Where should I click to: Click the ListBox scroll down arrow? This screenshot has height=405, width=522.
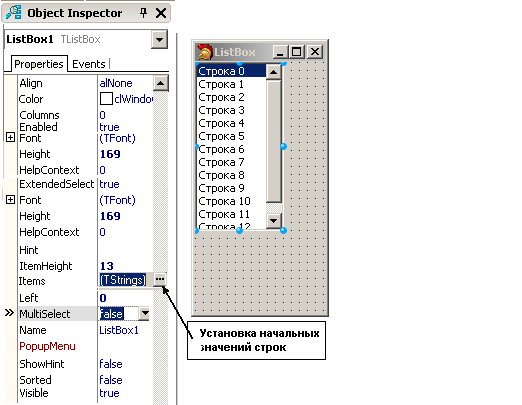coord(274,220)
